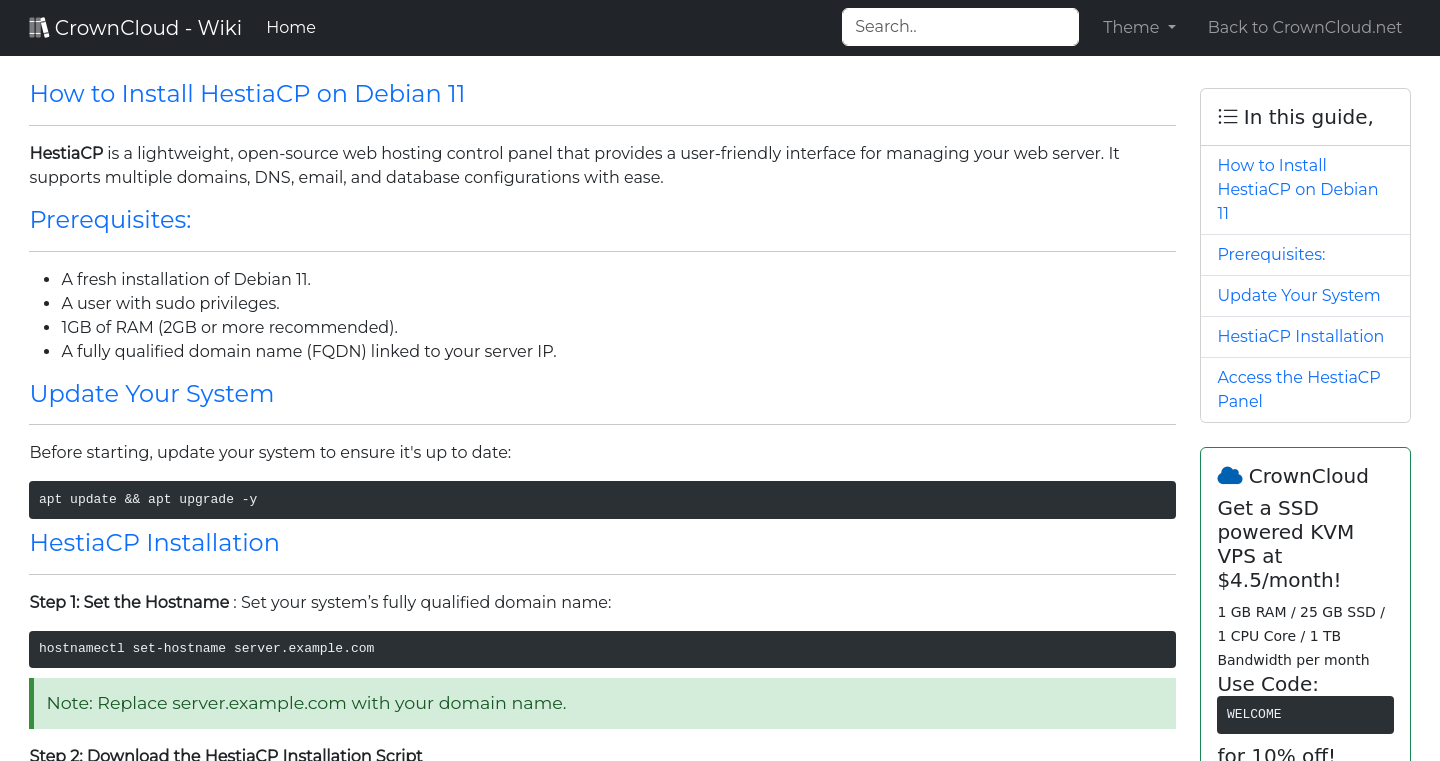Click the Update Your System sidebar link
This screenshot has height=761, width=1440.
tap(1298, 295)
